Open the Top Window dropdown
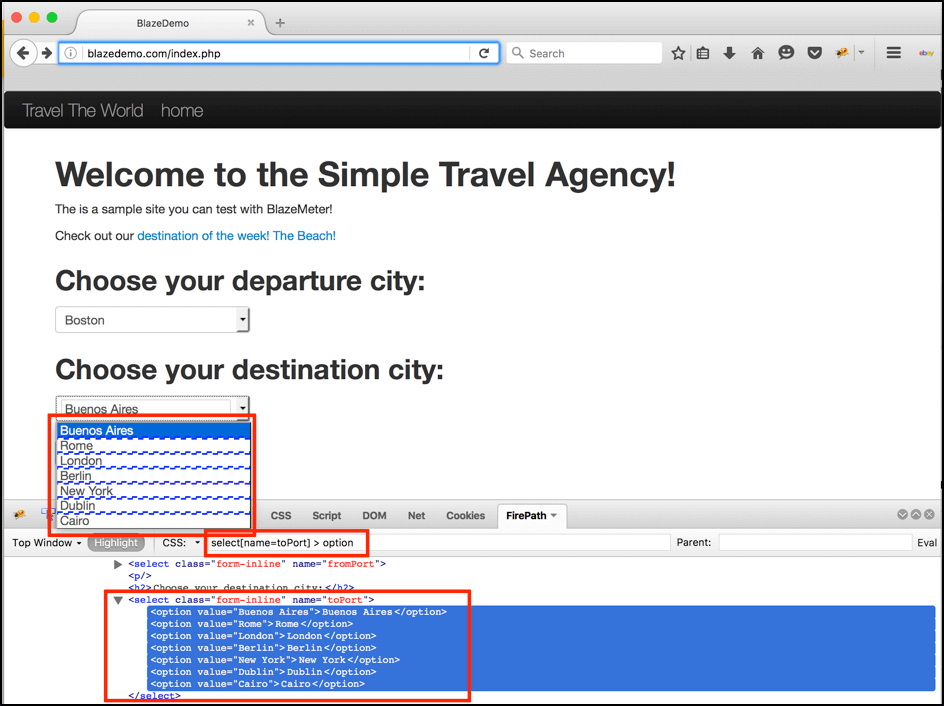Image resolution: width=944 pixels, height=706 pixels. point(46,543)
